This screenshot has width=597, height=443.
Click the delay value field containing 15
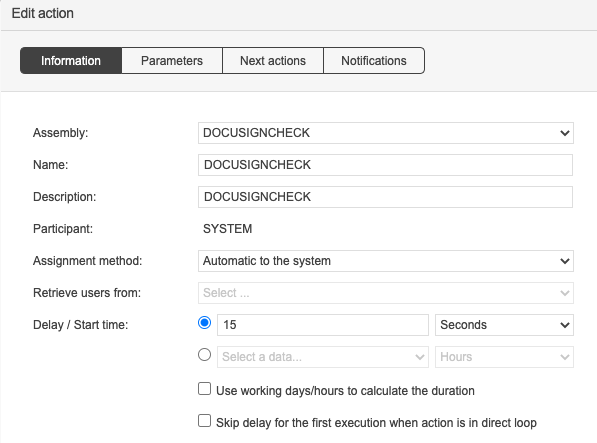tap(323, 325)
